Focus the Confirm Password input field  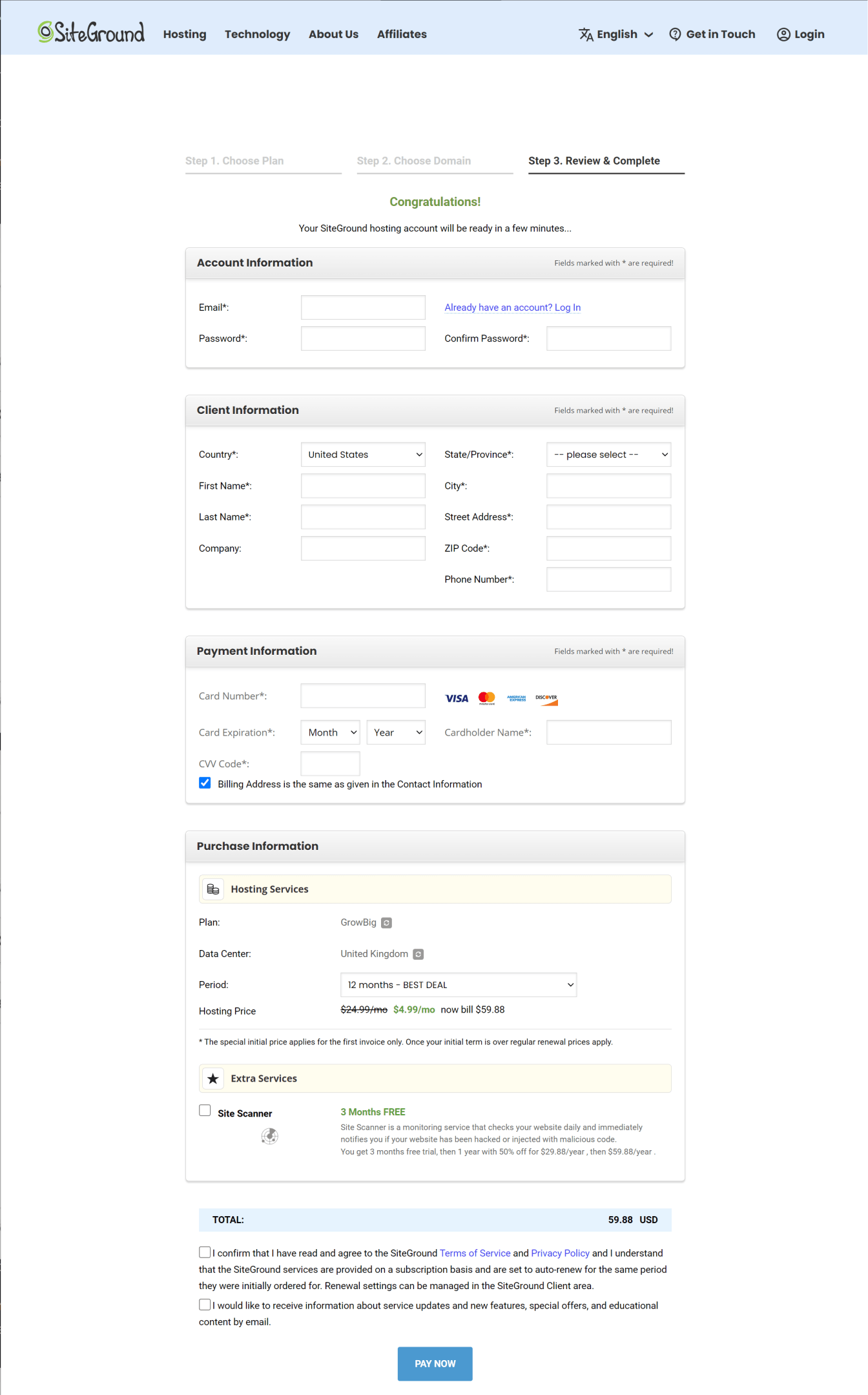(608, 338)
